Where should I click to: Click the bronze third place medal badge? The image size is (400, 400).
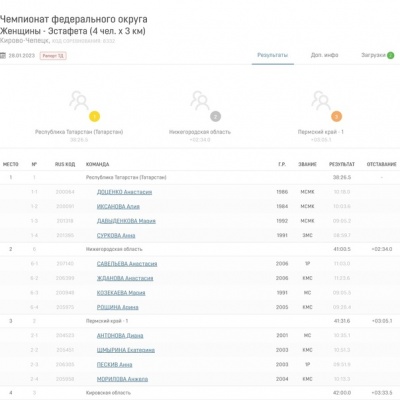click(x=336, y=116)
